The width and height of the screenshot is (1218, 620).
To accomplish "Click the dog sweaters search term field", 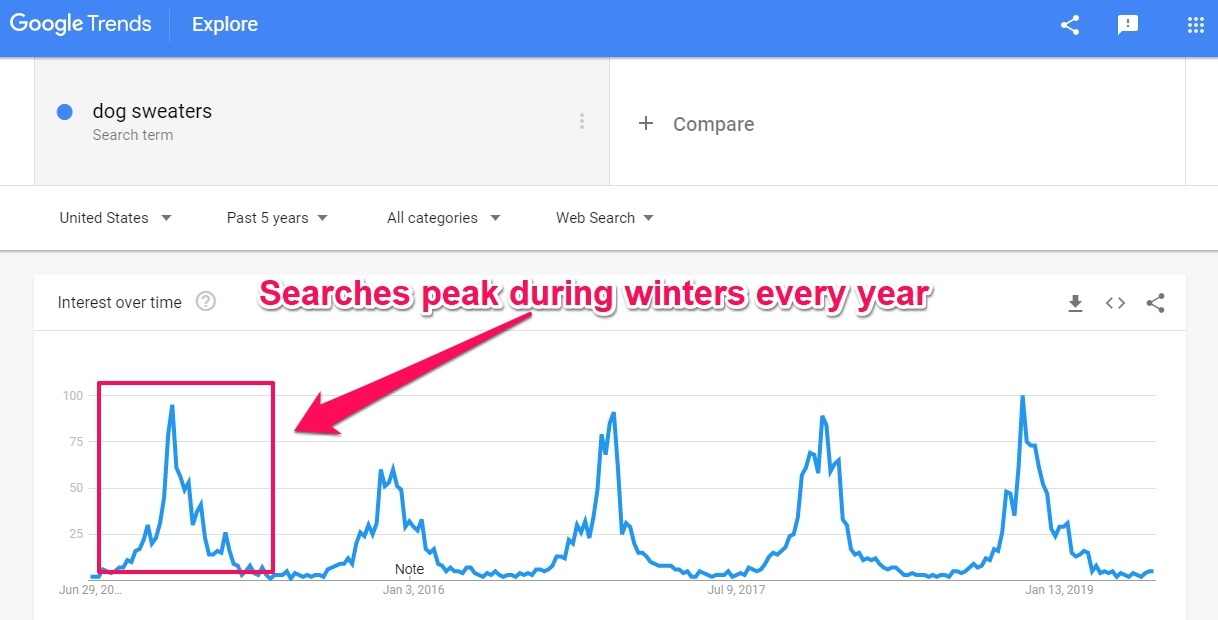I will 322,121.
